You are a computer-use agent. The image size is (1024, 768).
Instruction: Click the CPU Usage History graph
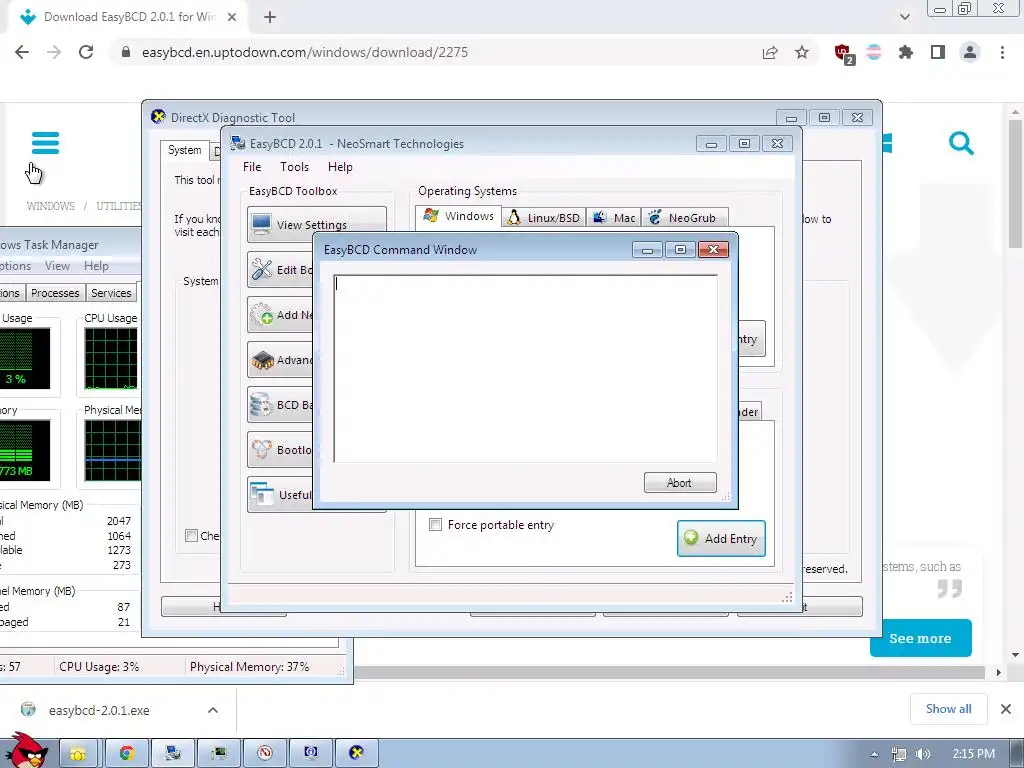111,359
